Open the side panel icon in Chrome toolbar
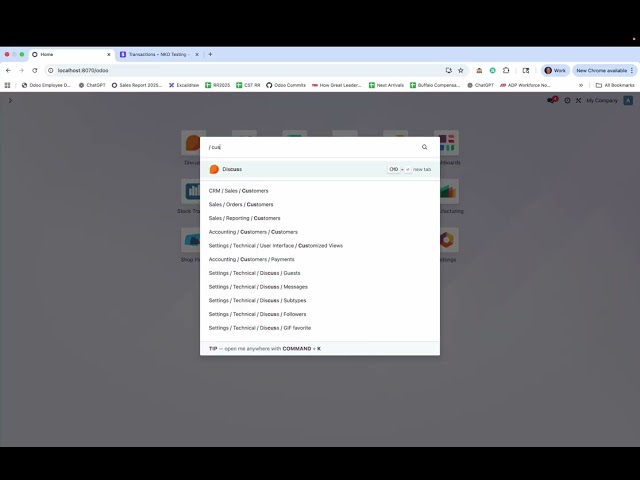This screenshot has width=640, height=480. (x=526, y=71)
